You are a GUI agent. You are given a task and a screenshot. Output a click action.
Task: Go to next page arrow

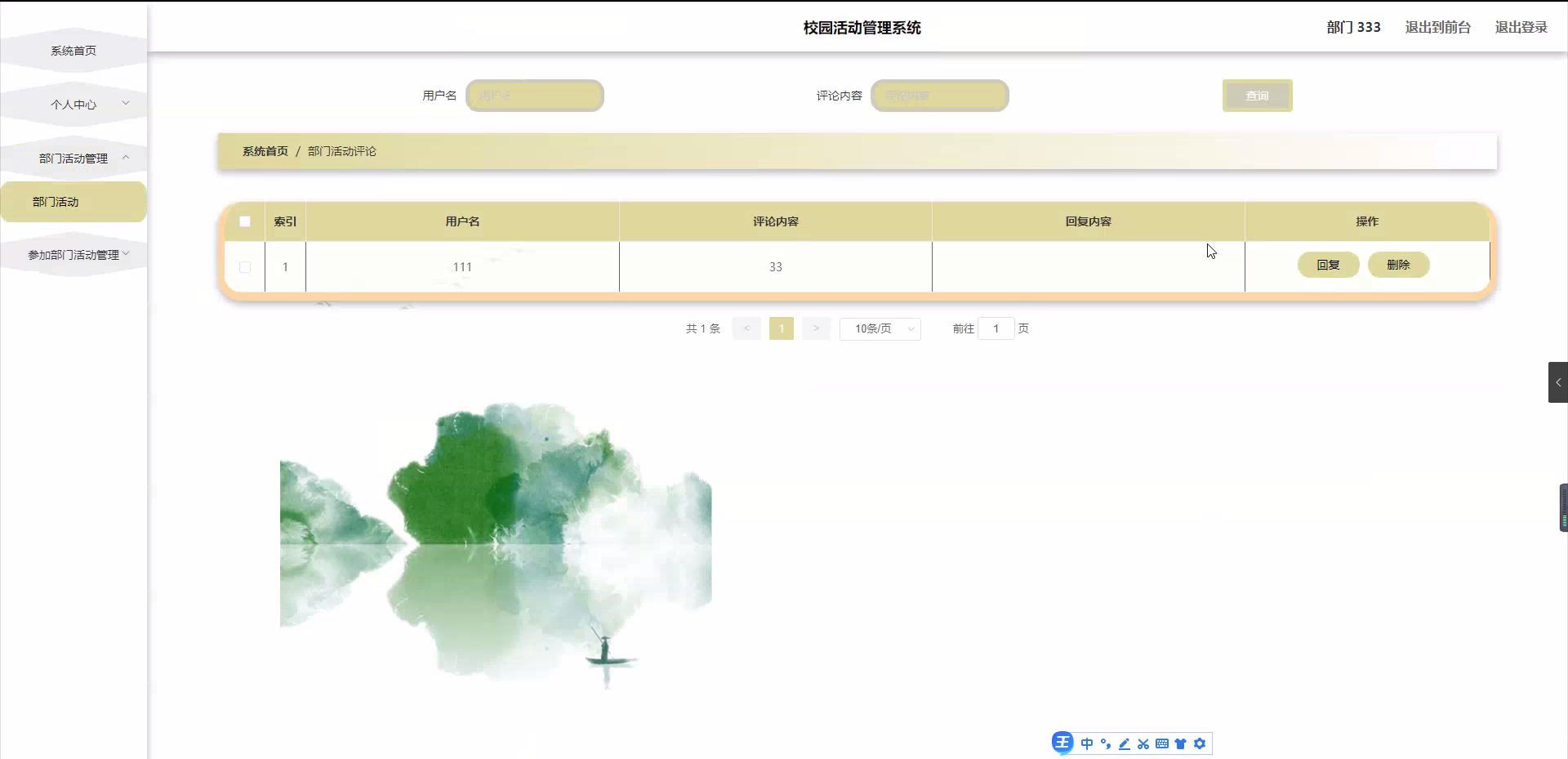pyautogui.click(x=816, y=328)
